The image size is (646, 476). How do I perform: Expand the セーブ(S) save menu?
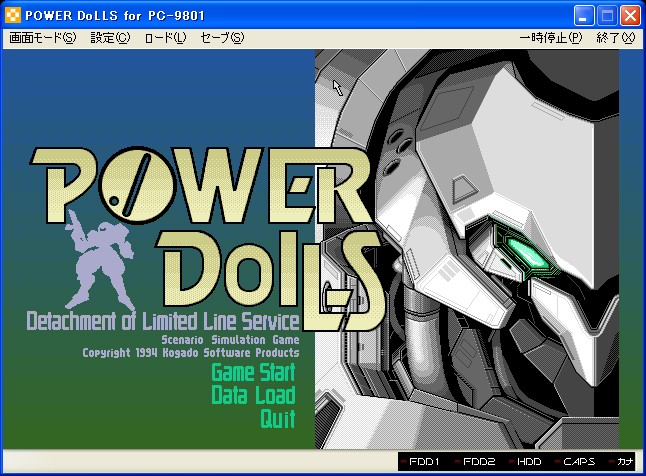click(x=222, y=38)
